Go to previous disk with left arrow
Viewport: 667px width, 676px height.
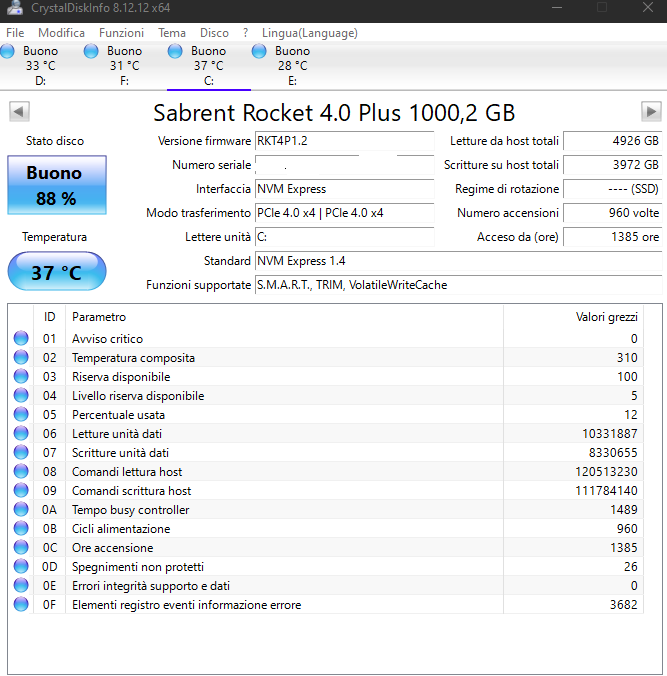(x=19, y=112)
